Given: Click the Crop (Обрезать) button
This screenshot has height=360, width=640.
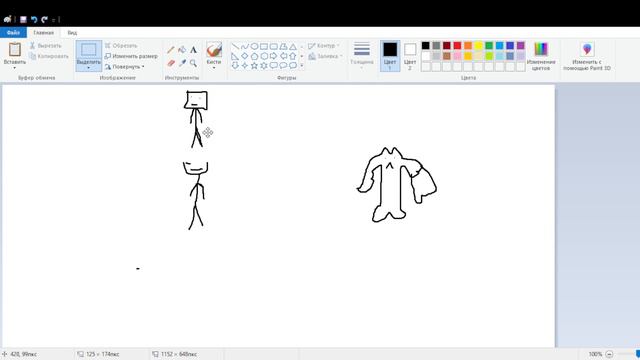Looking at the screenshot, I should (121, 46).
